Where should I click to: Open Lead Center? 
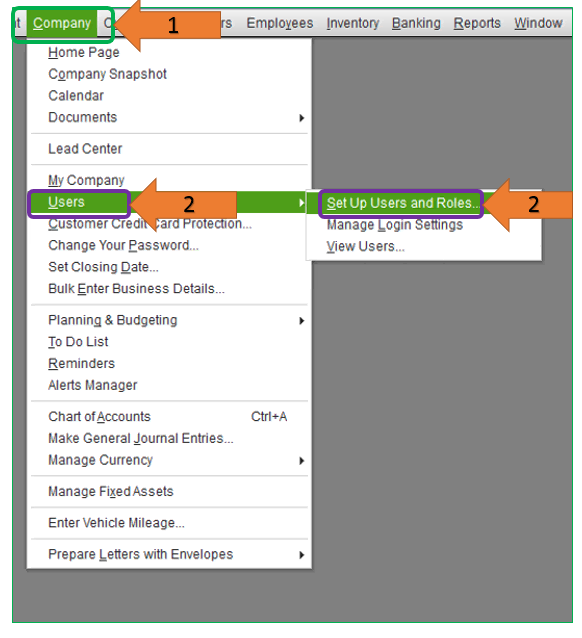point(85,149)
